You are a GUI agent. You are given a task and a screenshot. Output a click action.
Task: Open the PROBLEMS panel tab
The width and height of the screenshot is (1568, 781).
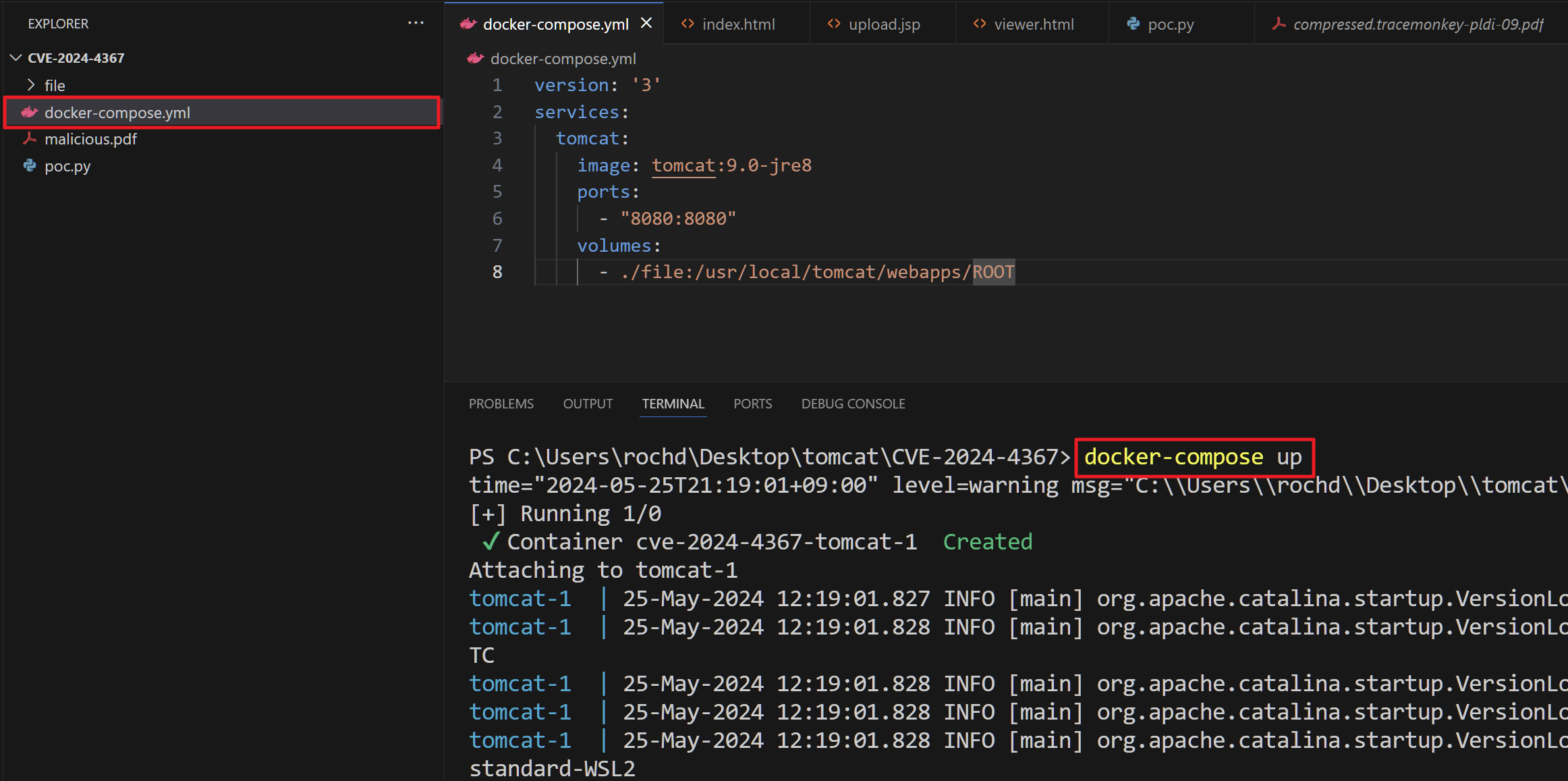point(501,404)
